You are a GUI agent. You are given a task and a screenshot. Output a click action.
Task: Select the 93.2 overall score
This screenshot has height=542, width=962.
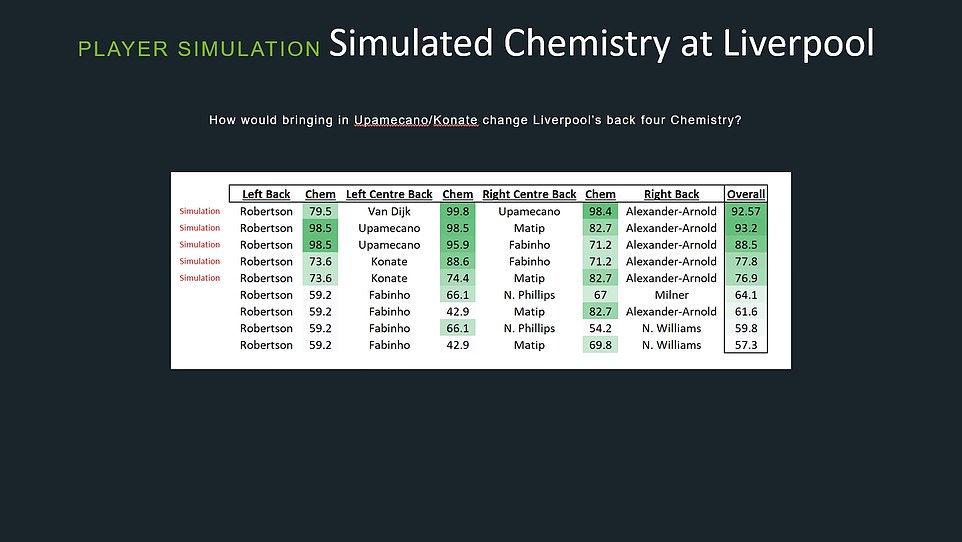click(x=746, y=228)
